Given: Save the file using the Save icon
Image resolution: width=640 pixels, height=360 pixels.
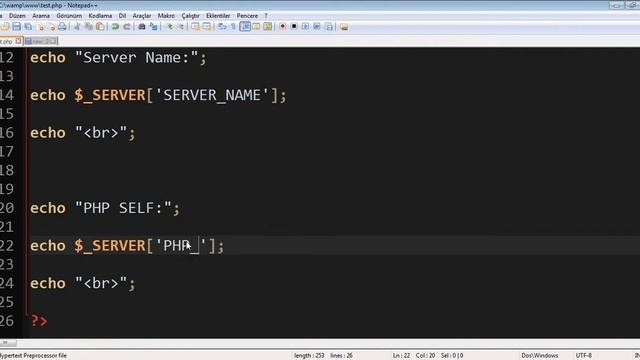Looking at the screenshot, I should tap(16, 27).
